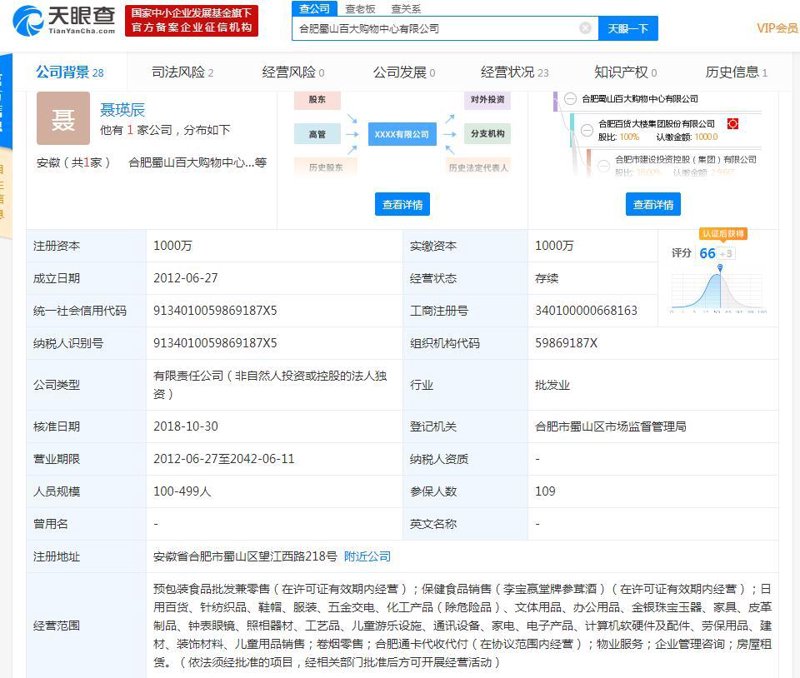Click the 分支机构 box in the diagram

click(x=487, y=134)
